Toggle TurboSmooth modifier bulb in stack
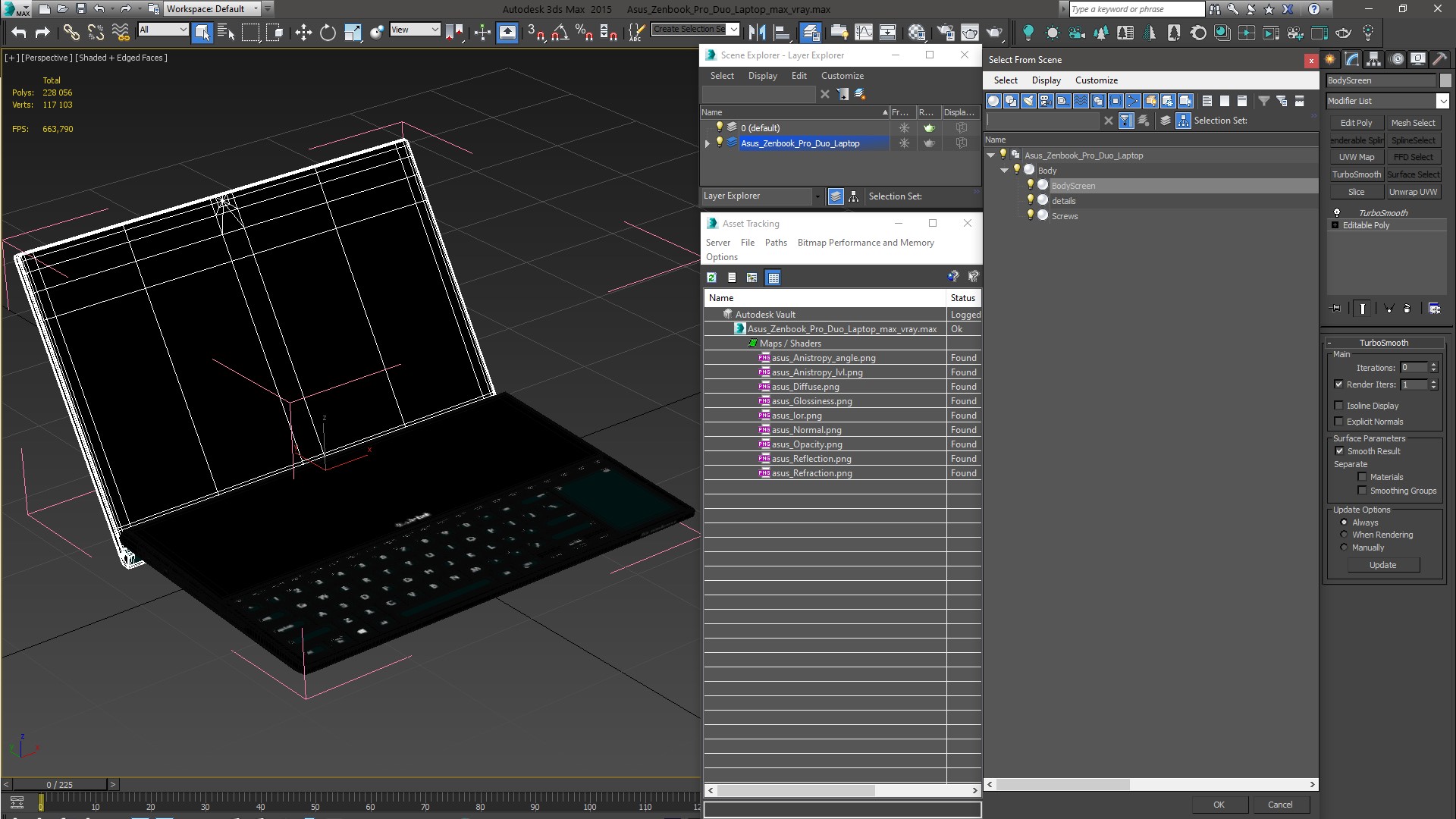This screenshot has width=1456, height=819. click(x=1337, y=213)
